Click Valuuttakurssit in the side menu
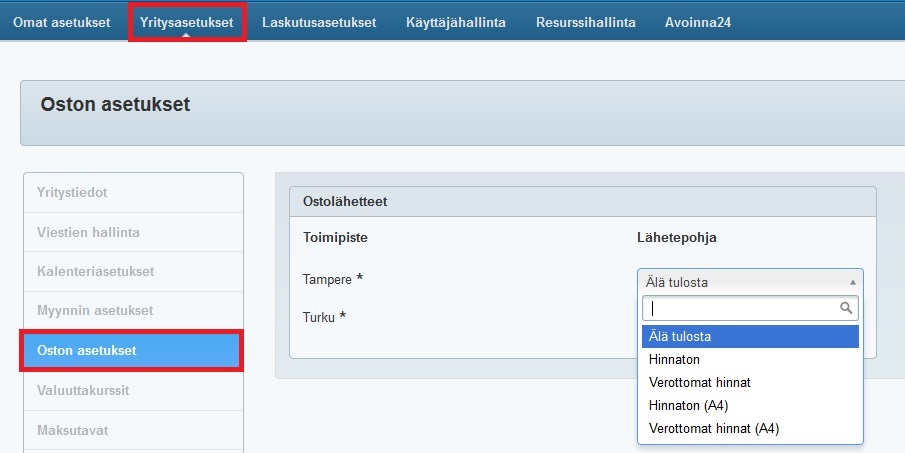Image resolution: width=905 pixels, height=453 pixels. (83, 390)
